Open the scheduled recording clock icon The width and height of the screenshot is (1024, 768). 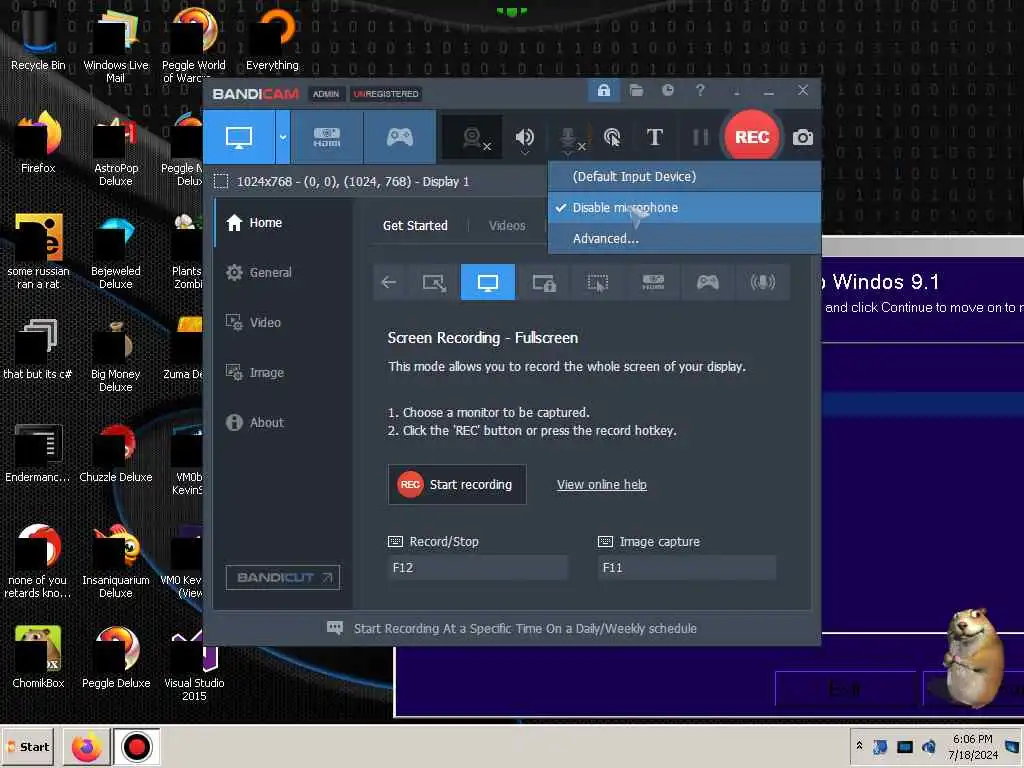[667, 90]
